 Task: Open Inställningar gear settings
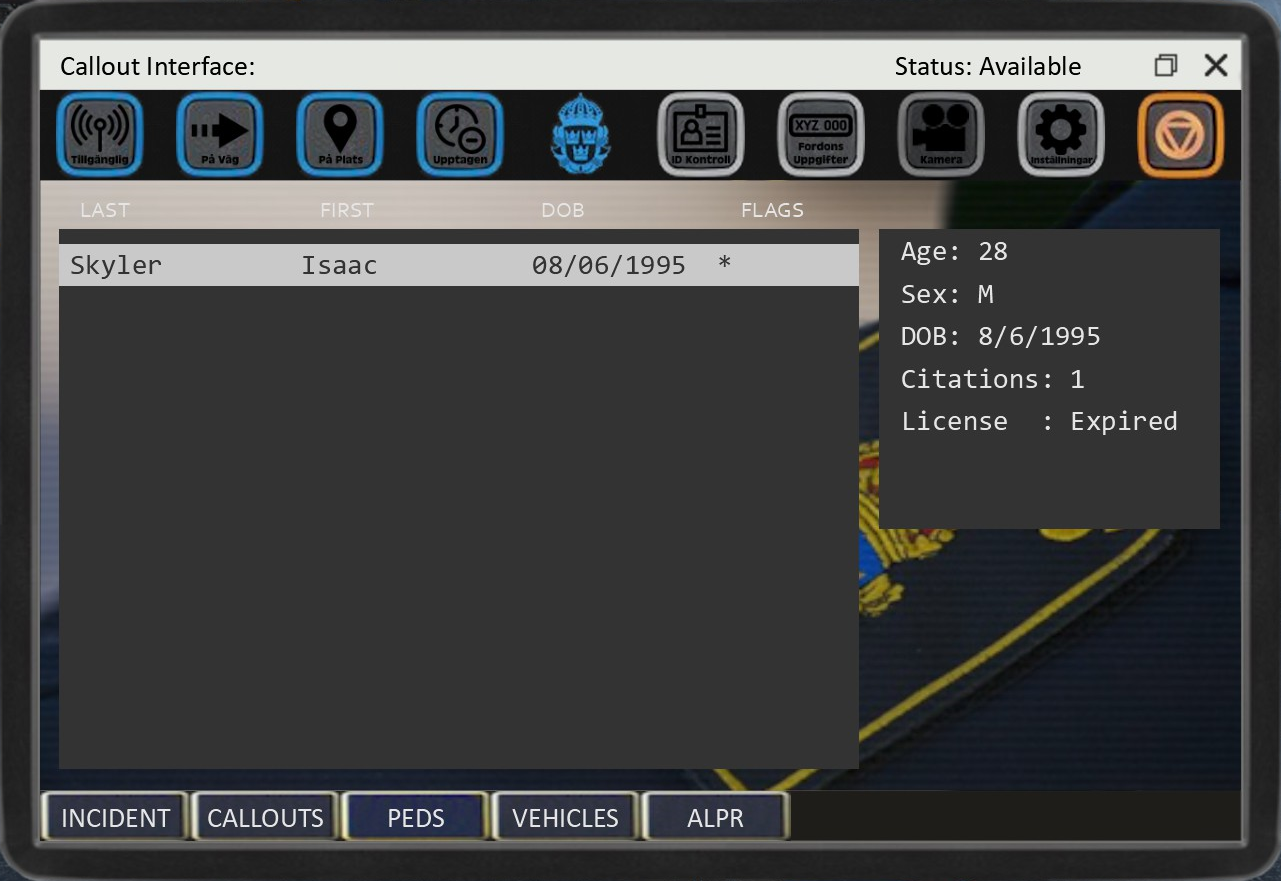(x=1061, y=135)
